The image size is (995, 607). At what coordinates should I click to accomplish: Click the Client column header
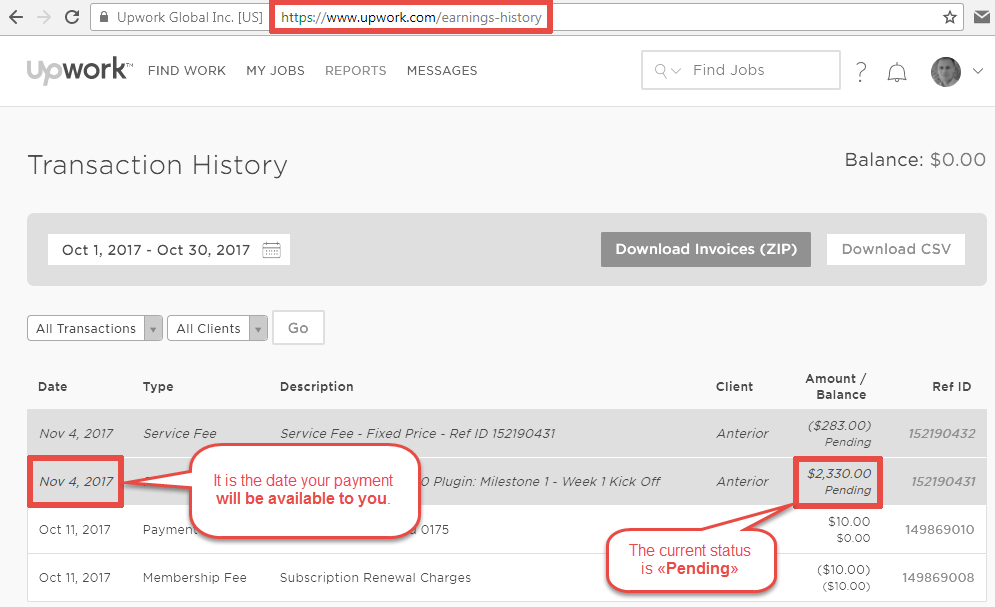coord(734,387)
